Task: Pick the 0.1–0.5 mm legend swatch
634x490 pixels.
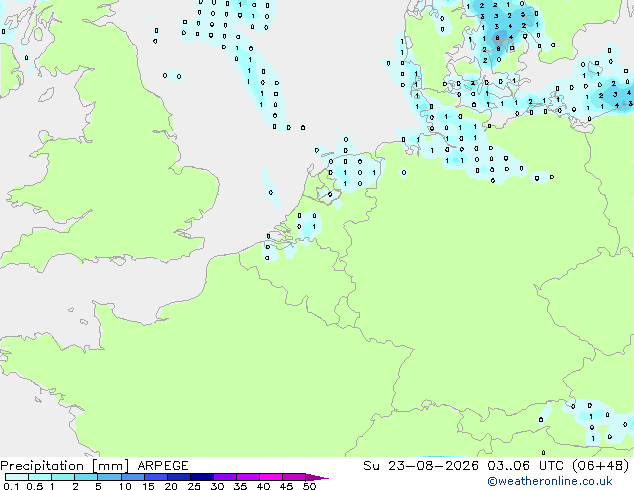Action: (17, 477)
